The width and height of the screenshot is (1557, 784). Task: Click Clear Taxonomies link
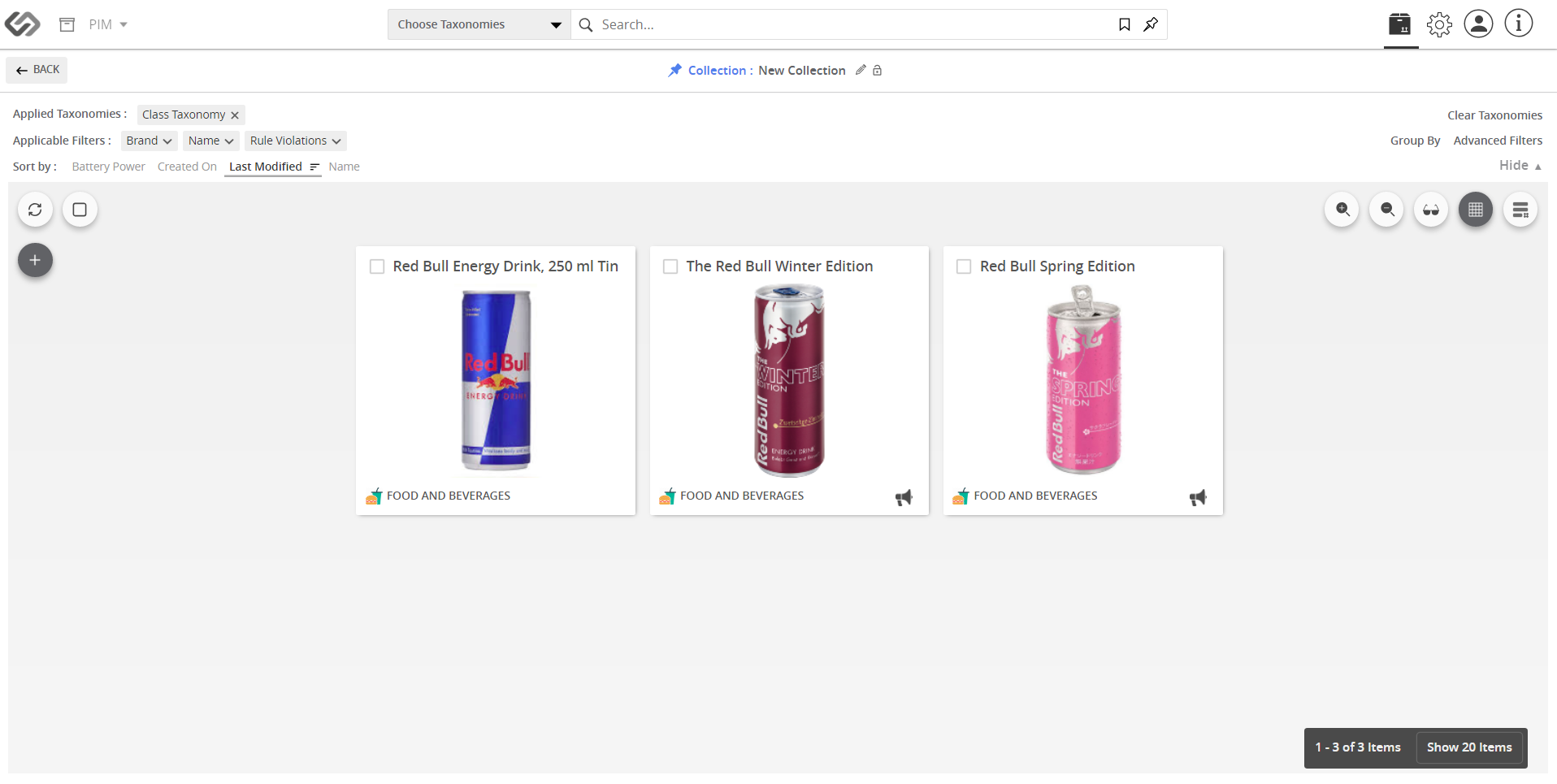1494,115
